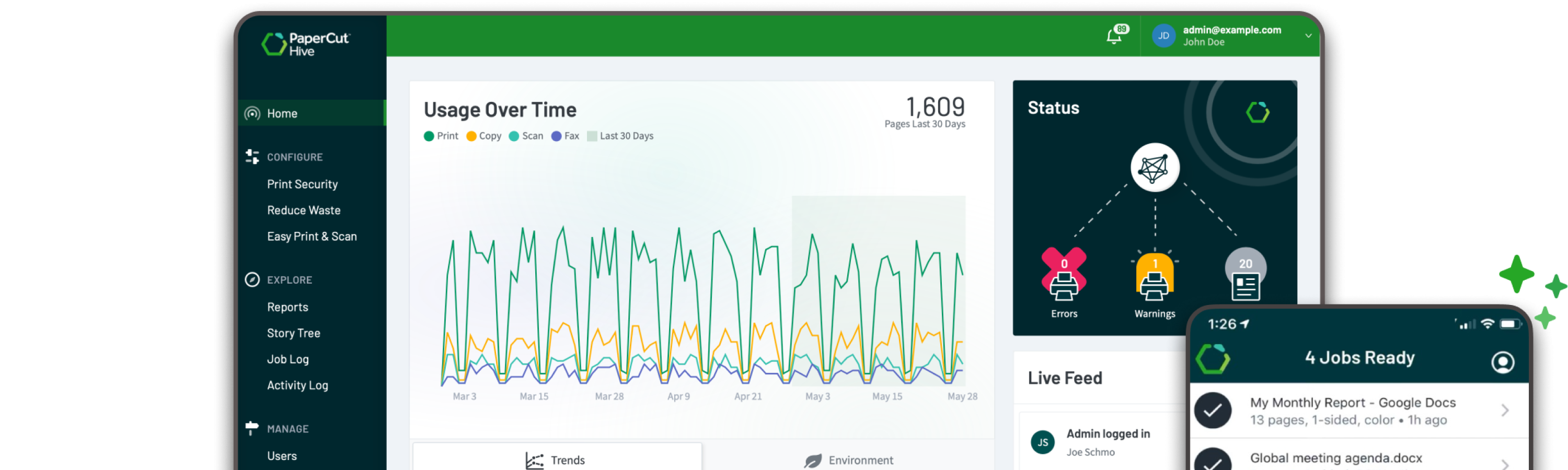Expand the My Monthly Report job chevron
Image resolution: width=1568 pixels, height=470 pixels.
tap(1504, 411)
